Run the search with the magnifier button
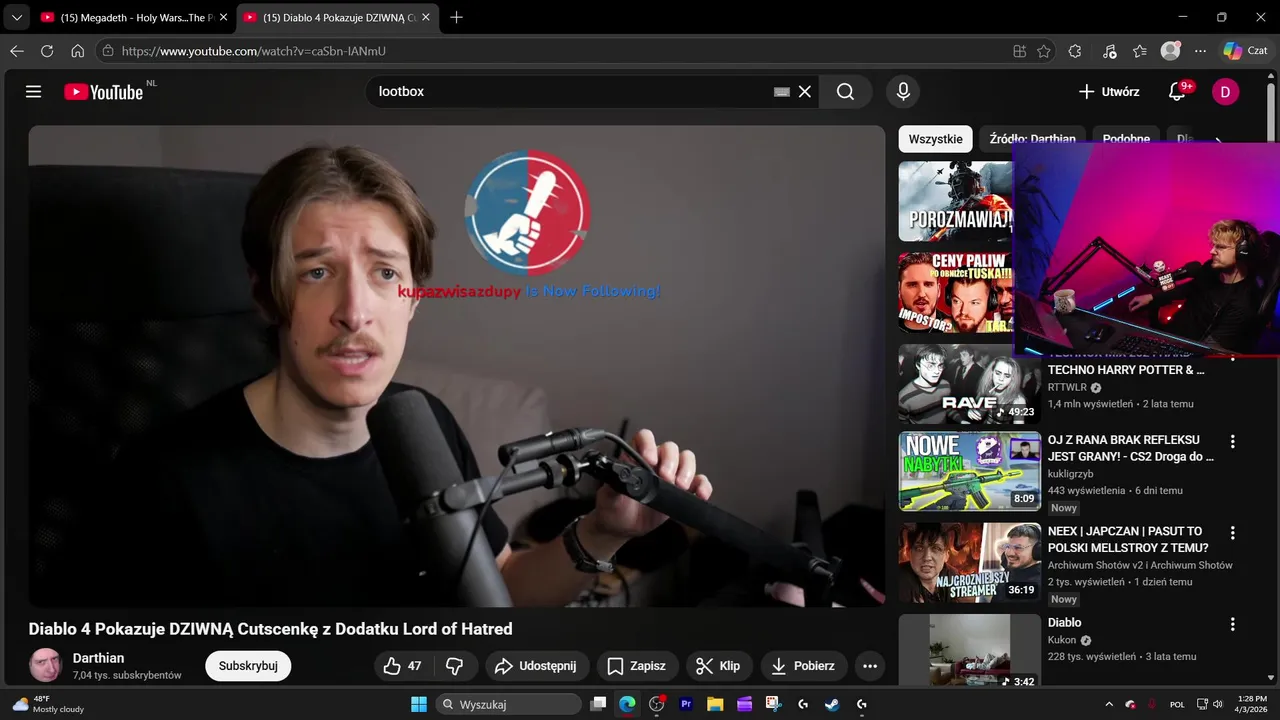The image size is (1280, 720). 846,92
